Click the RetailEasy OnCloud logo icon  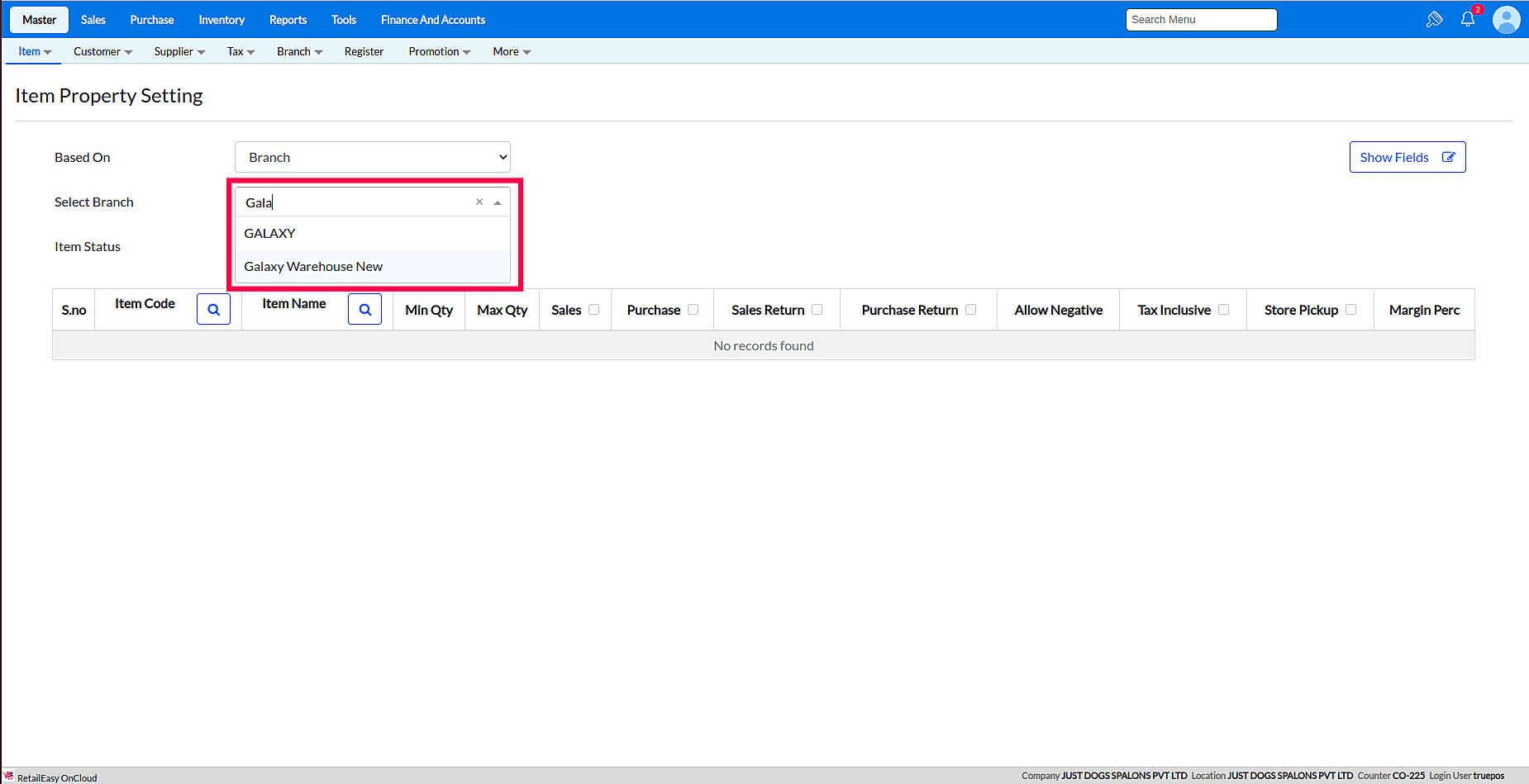8,777
